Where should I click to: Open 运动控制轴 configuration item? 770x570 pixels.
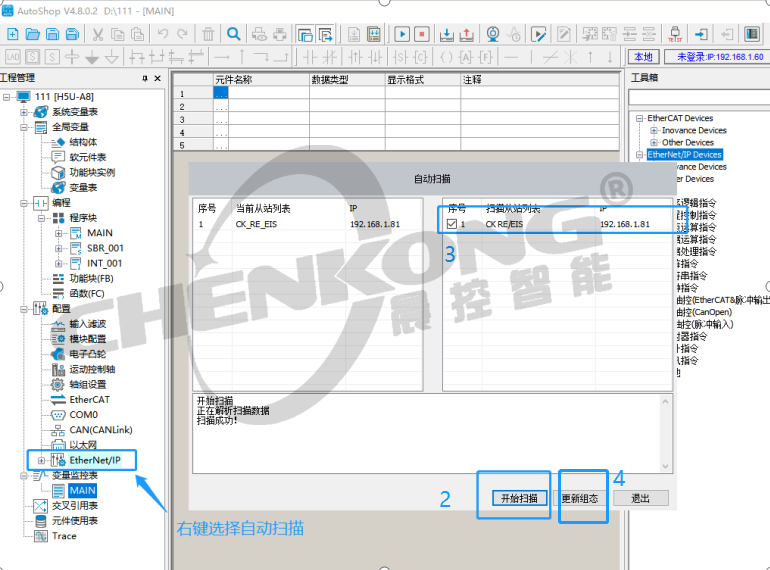pyautogui.click(x=92, y=369)
